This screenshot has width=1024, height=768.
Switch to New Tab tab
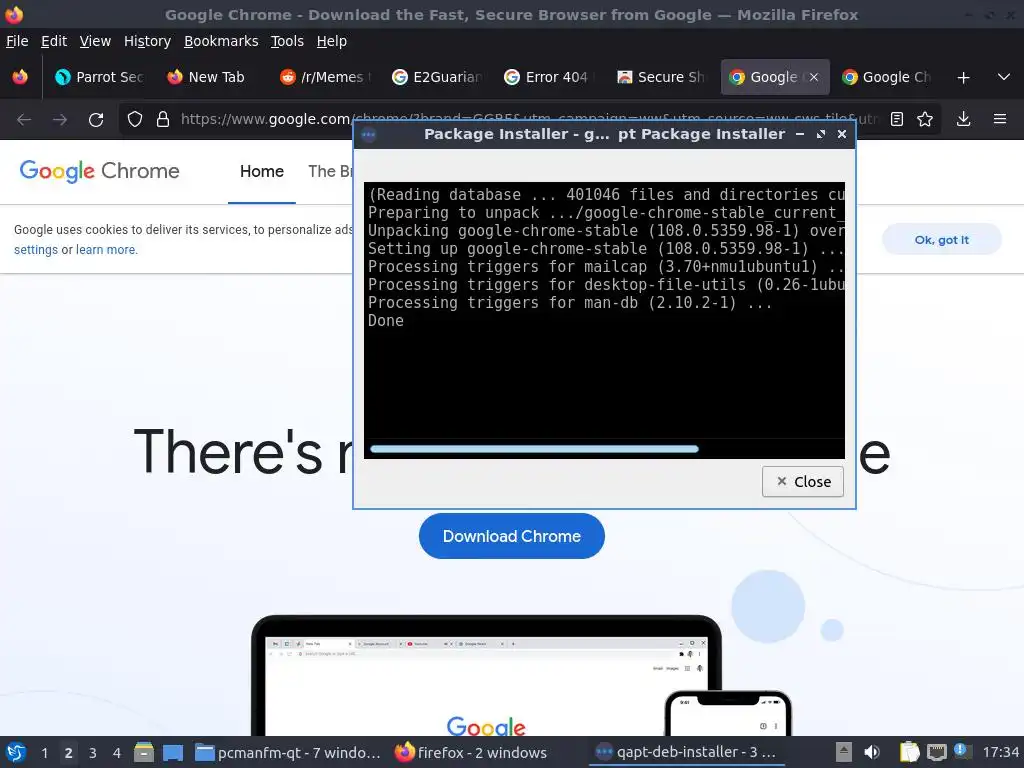coord(206,77)
